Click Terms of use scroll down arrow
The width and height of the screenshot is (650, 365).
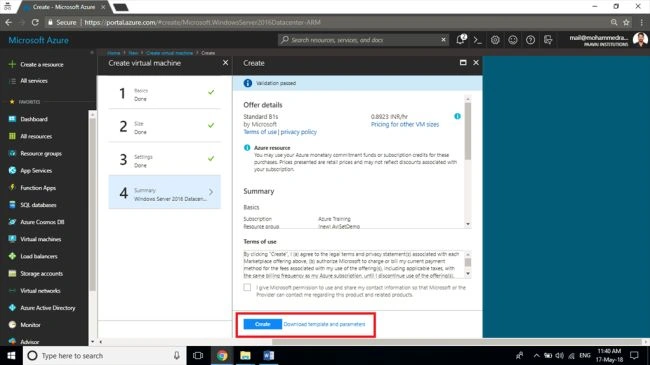tap(468, 274)
